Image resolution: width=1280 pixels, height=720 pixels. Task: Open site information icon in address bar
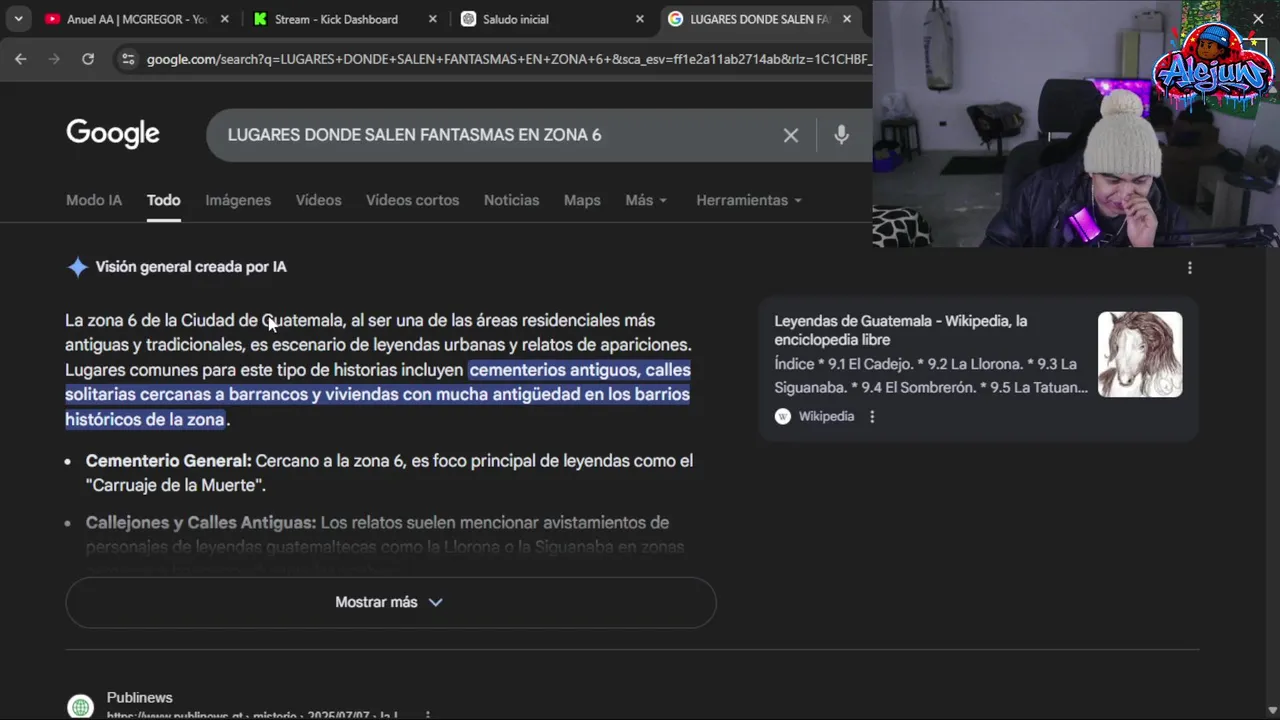pos(127,59)
